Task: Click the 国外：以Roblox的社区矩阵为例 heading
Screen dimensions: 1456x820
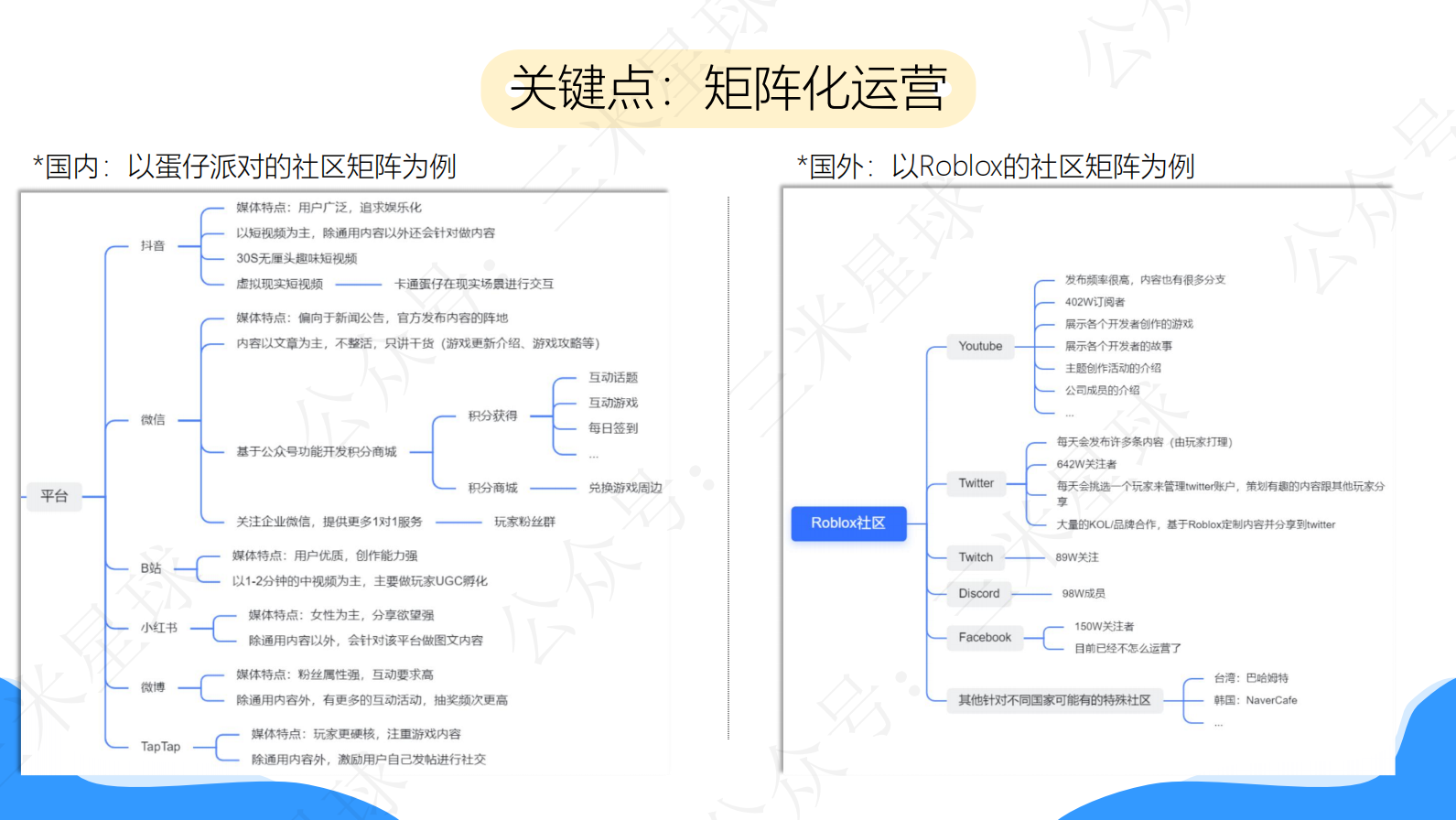Action: click(996, 167)
